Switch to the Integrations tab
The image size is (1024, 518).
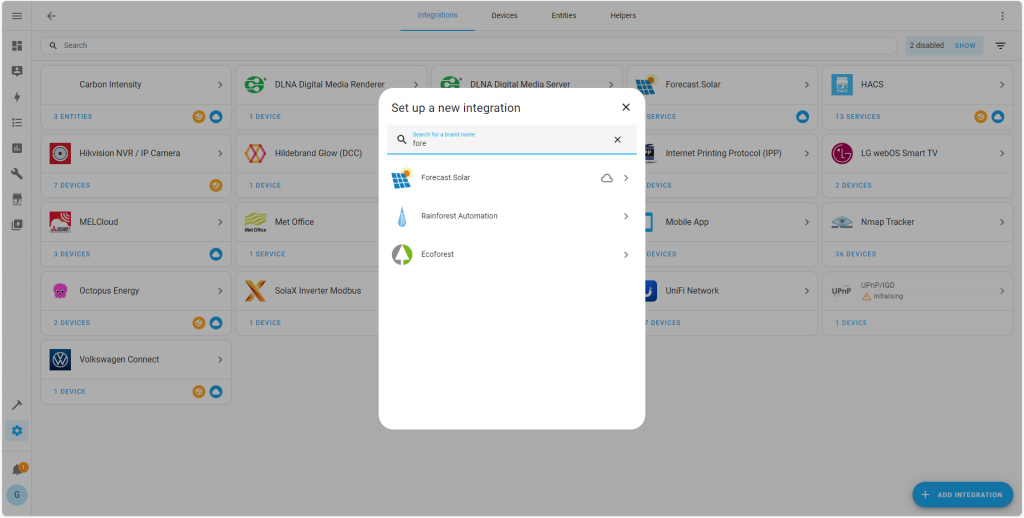click(x=438, y=15)
